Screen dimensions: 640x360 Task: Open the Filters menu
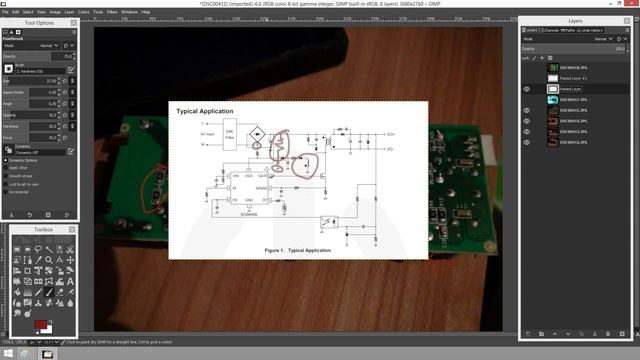click(x=112, y=12)
